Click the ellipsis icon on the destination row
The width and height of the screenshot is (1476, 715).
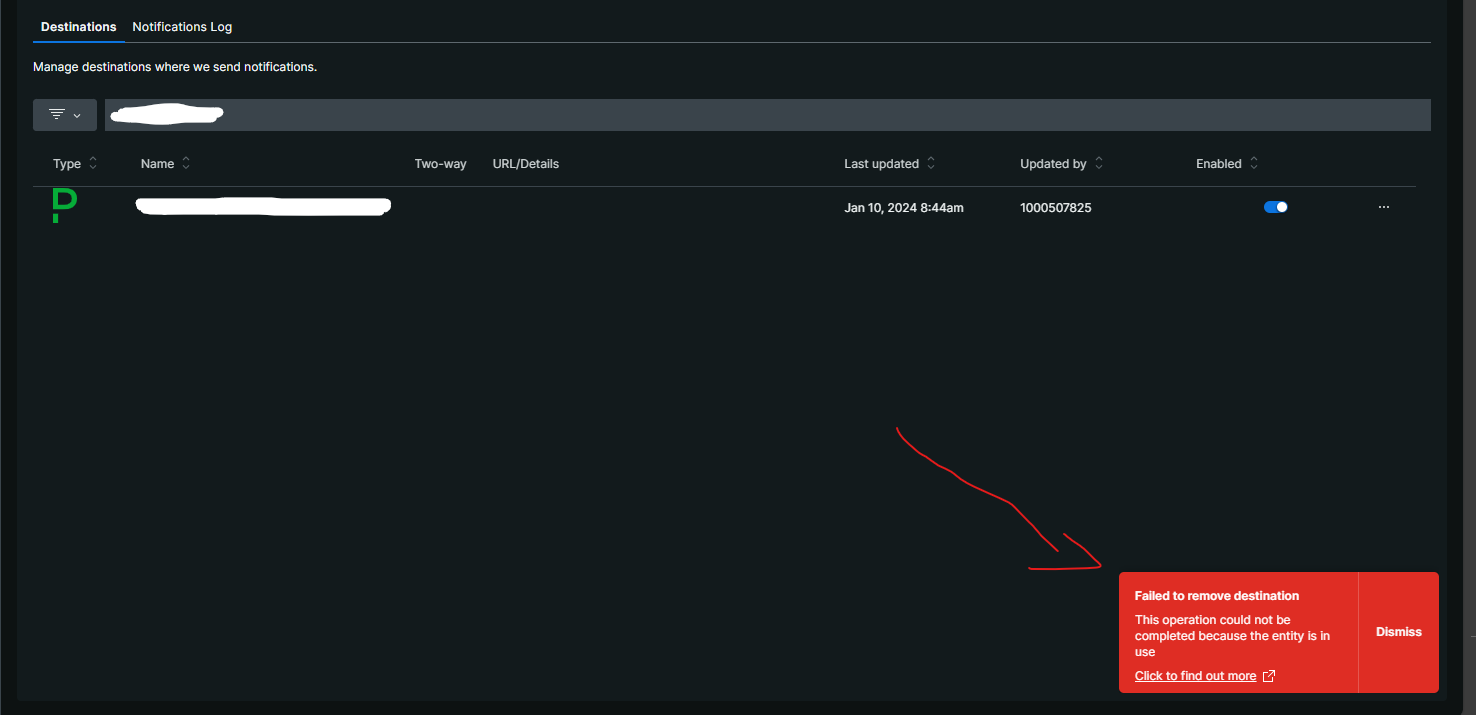coord(1383,206)
